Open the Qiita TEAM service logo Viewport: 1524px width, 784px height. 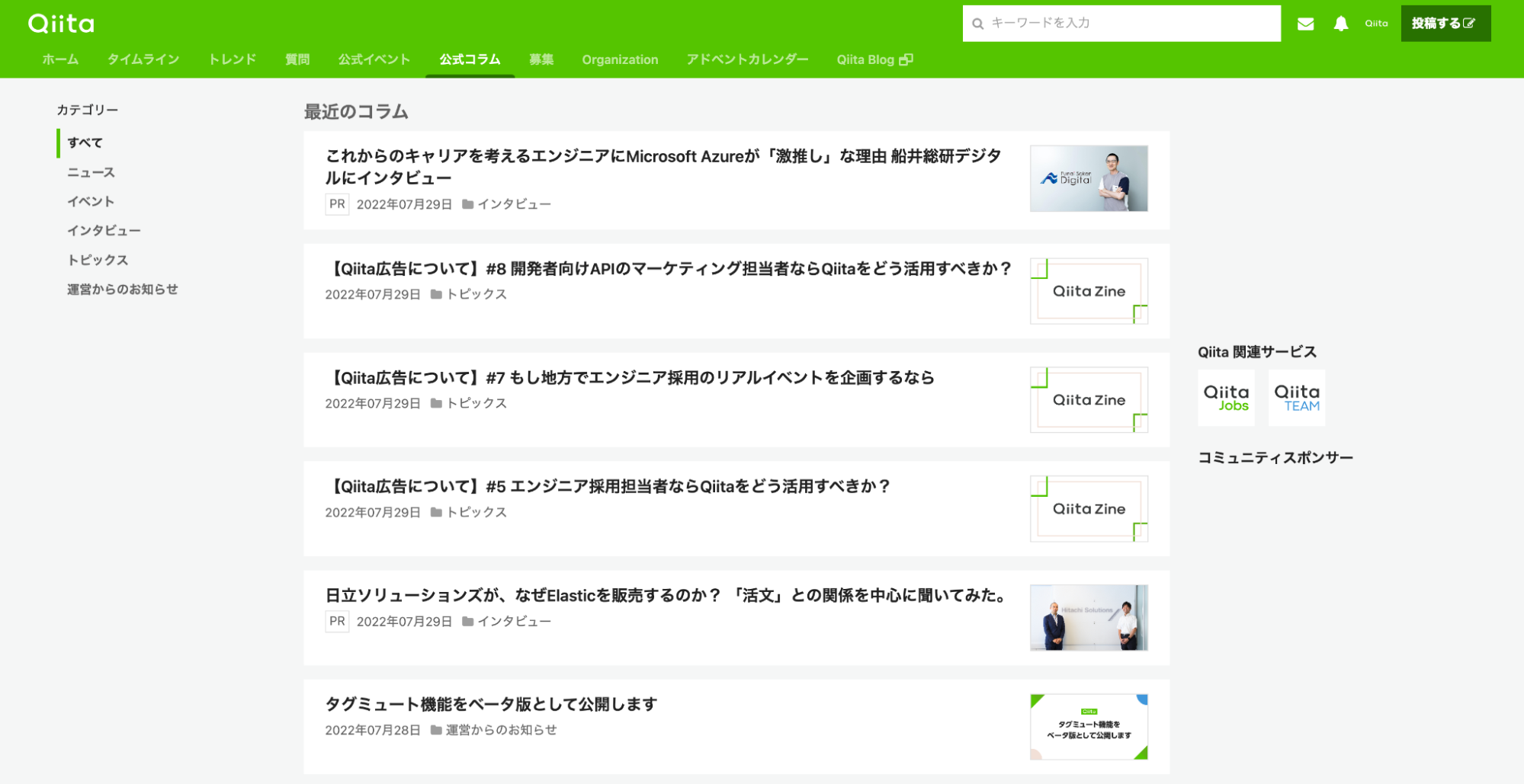click(x=1297, y=398)
